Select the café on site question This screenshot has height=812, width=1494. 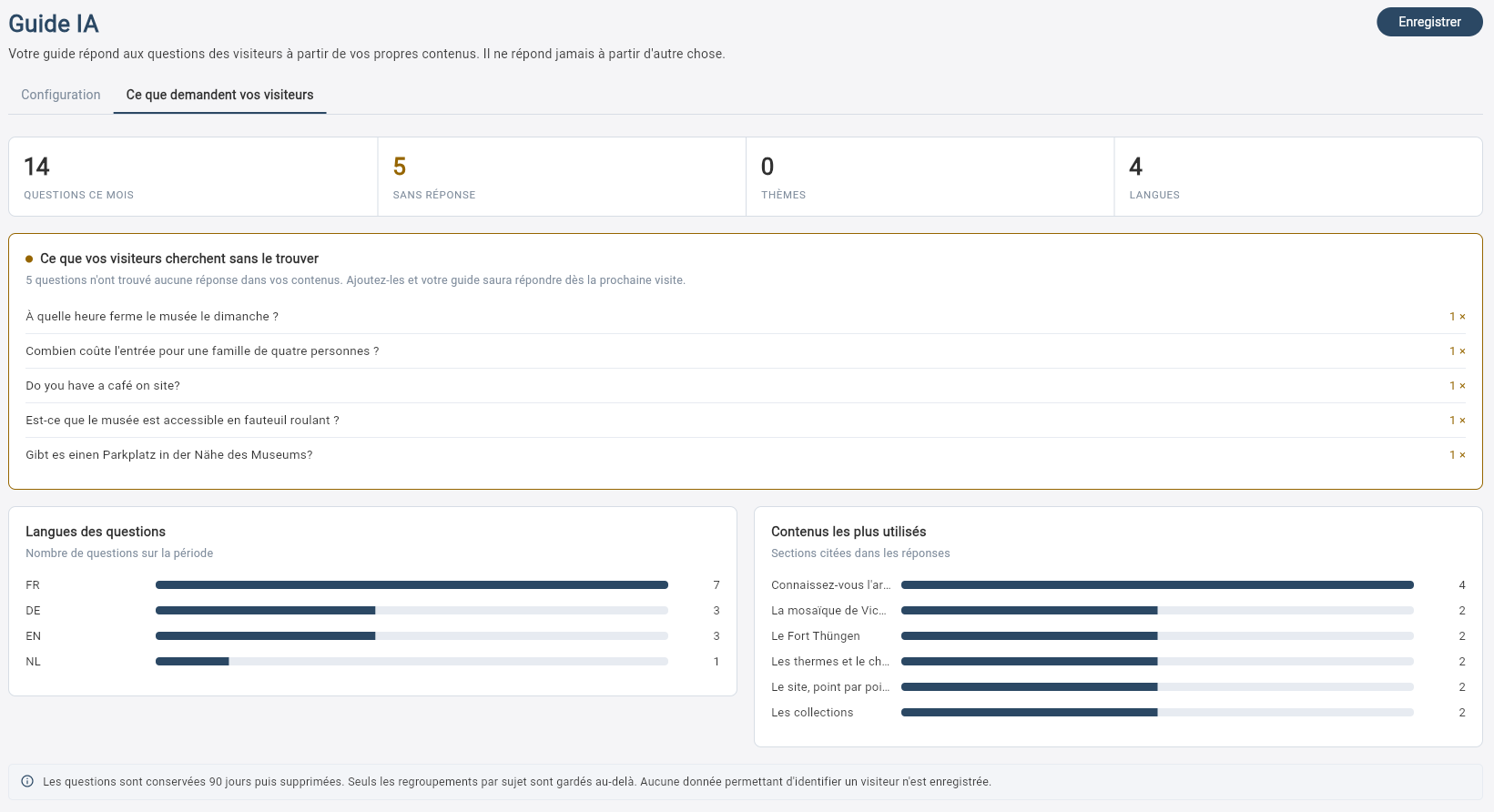[x=746, y=386]
